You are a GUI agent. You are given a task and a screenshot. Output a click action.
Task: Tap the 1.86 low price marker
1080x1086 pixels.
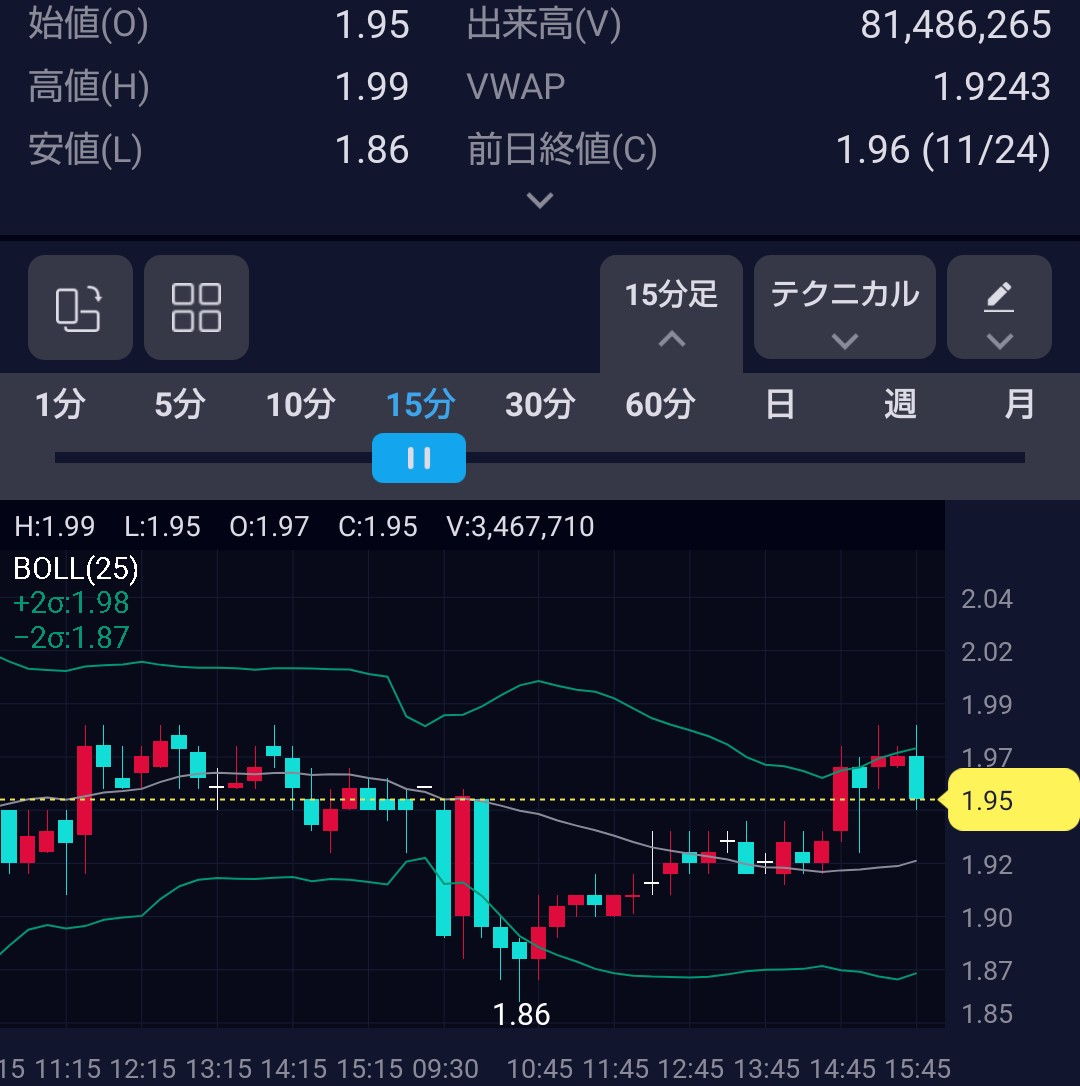[521, 1015]
